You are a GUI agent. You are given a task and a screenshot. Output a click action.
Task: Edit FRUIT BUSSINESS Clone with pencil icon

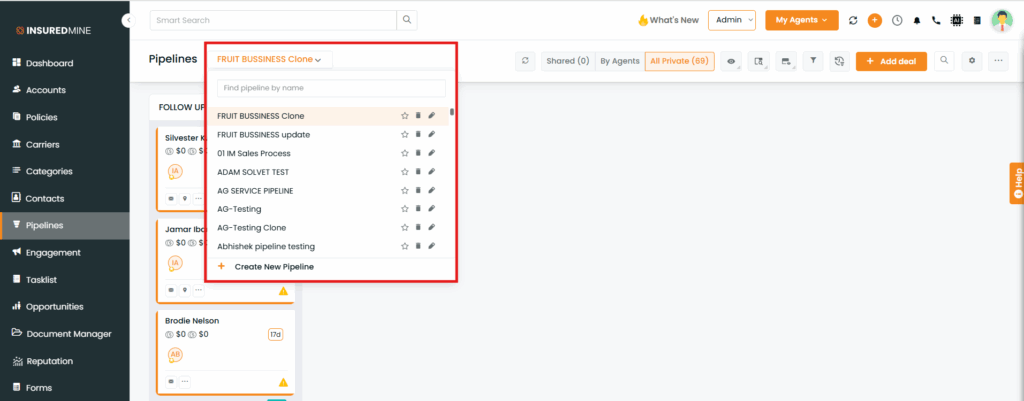(431, 116)
